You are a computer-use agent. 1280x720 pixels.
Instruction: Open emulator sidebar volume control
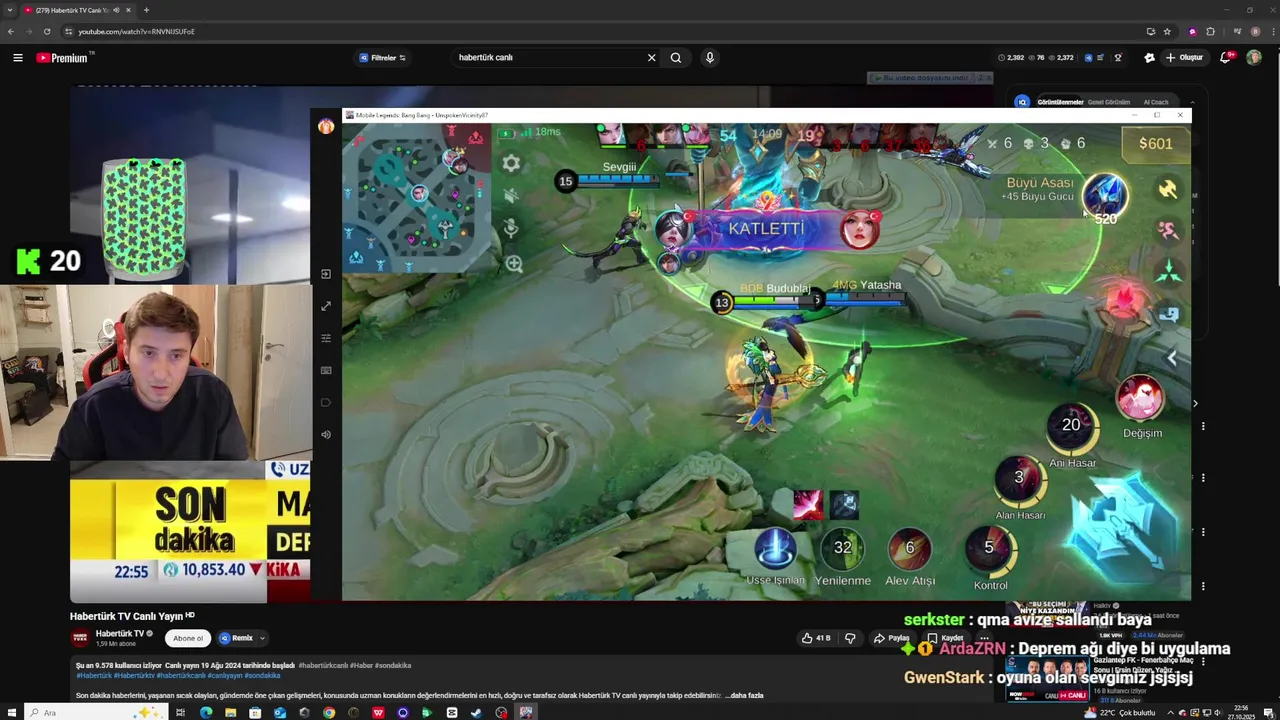(x=326, y=434)
